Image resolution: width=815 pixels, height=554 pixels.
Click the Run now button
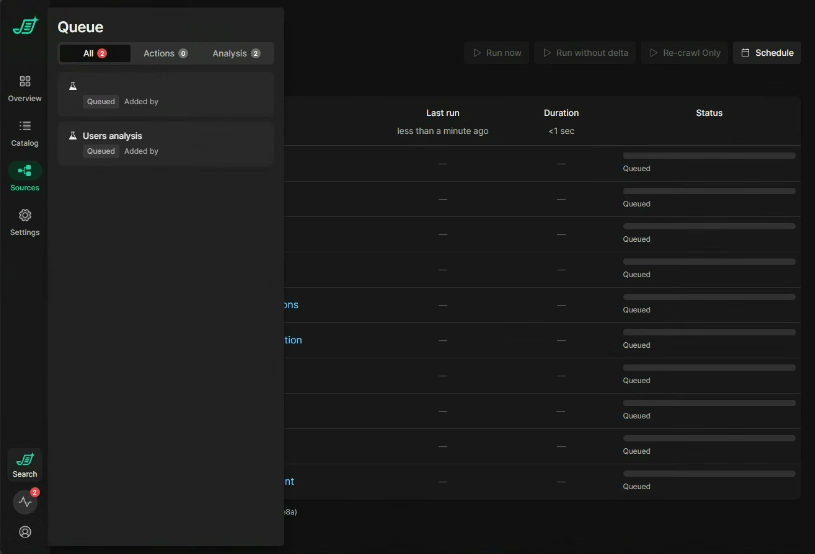coord(496,53)
